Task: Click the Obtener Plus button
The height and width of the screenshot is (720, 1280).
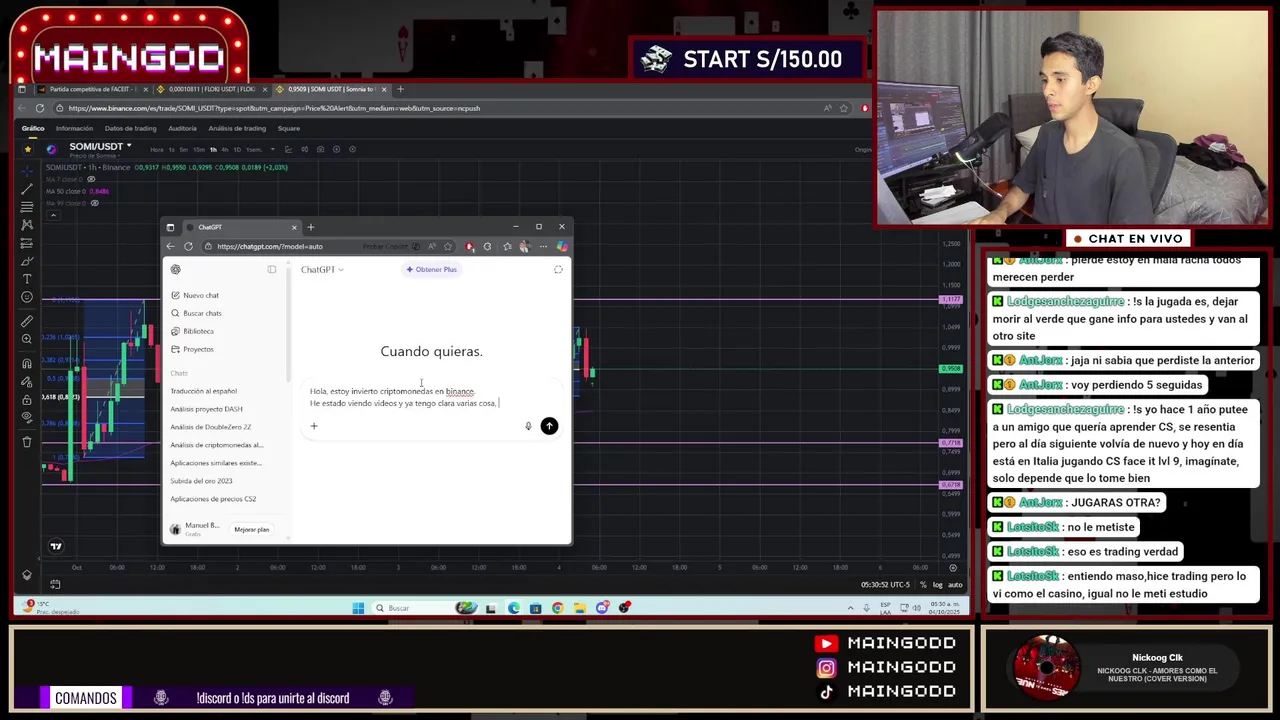Action: point(431,269)
